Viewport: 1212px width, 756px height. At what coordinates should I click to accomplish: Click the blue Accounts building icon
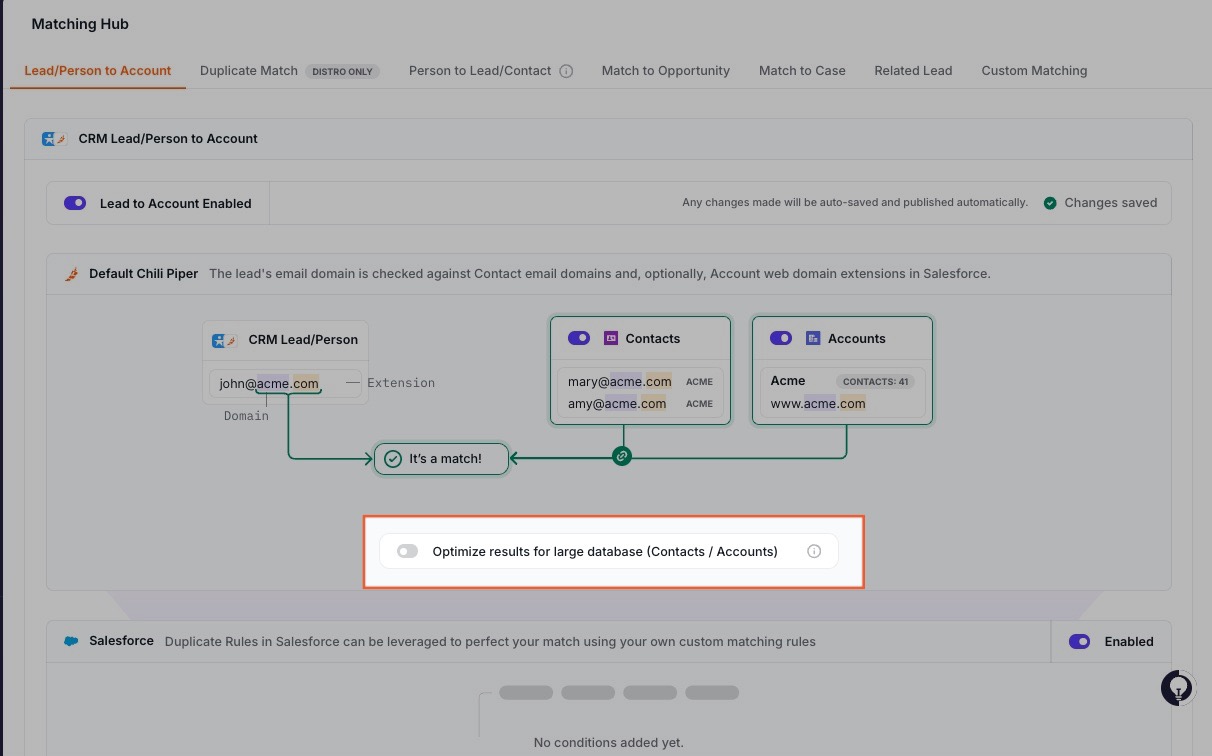pos(813,338)
